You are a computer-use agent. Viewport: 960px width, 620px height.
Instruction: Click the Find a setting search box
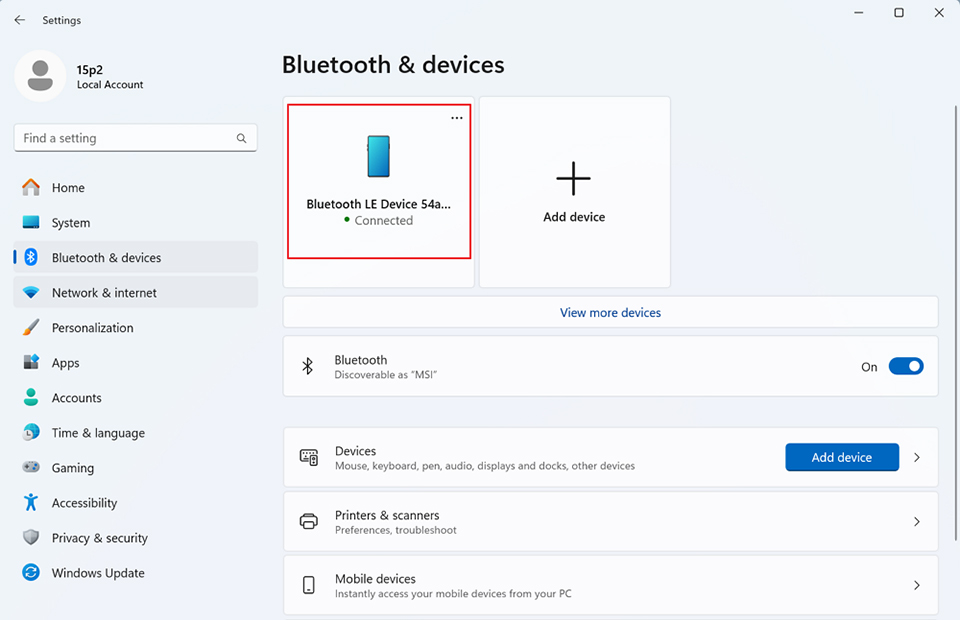tap(135, 137)
